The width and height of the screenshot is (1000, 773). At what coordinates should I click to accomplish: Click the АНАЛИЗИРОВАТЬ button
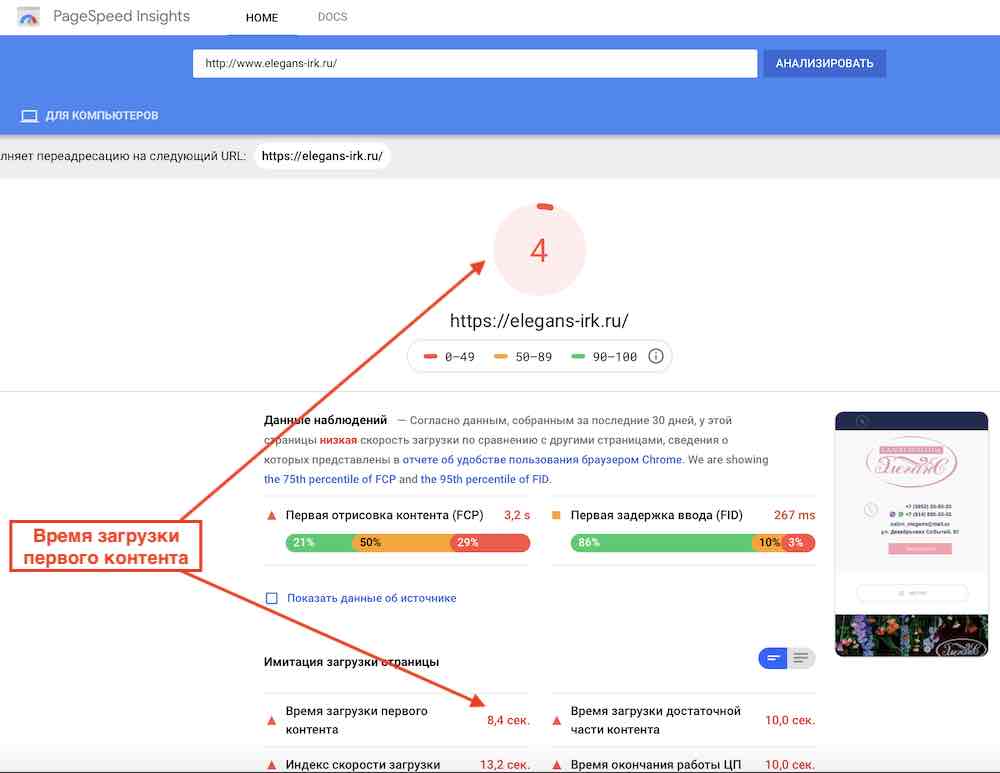coord(824,64)
